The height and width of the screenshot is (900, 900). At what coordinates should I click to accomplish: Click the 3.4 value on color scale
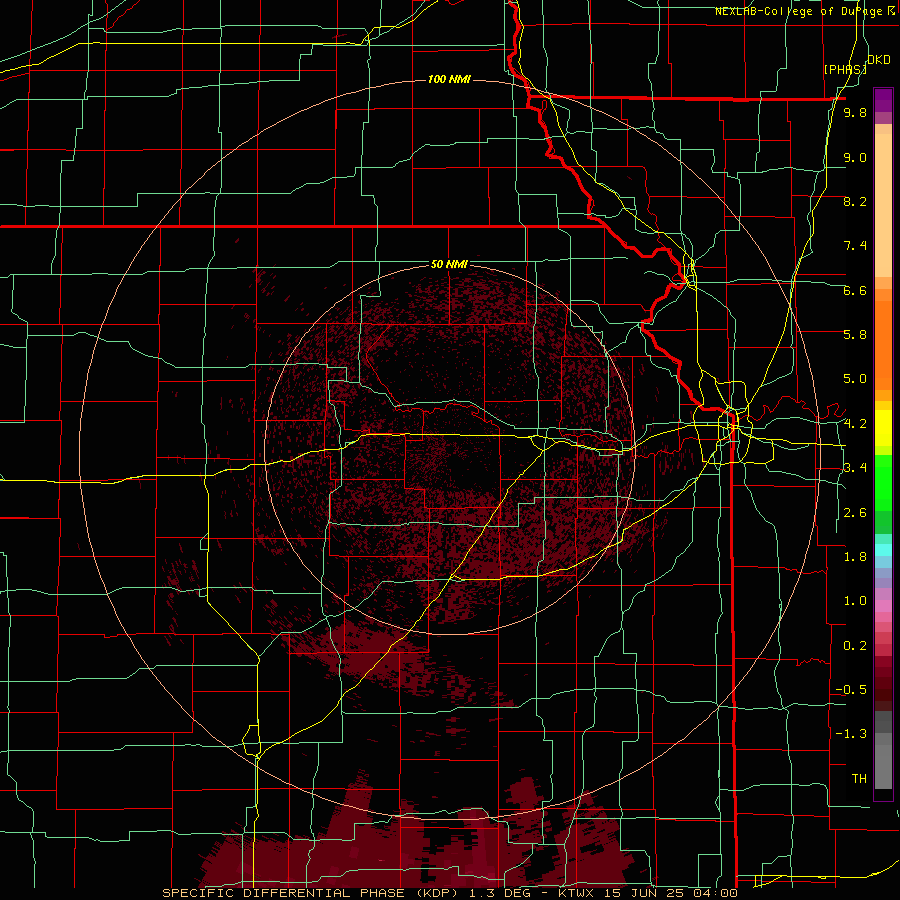(855, 468)
